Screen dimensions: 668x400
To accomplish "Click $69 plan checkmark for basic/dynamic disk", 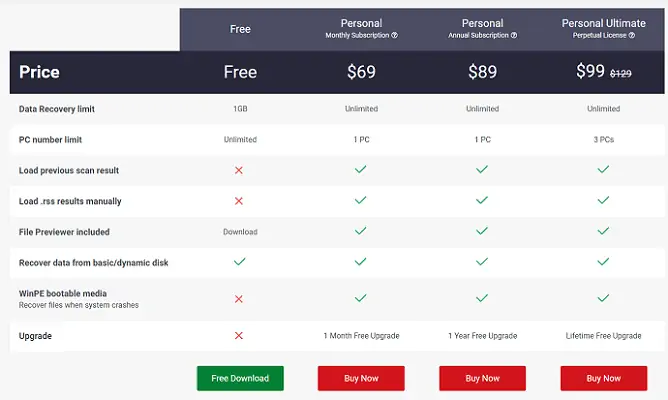I will [360, 262].
